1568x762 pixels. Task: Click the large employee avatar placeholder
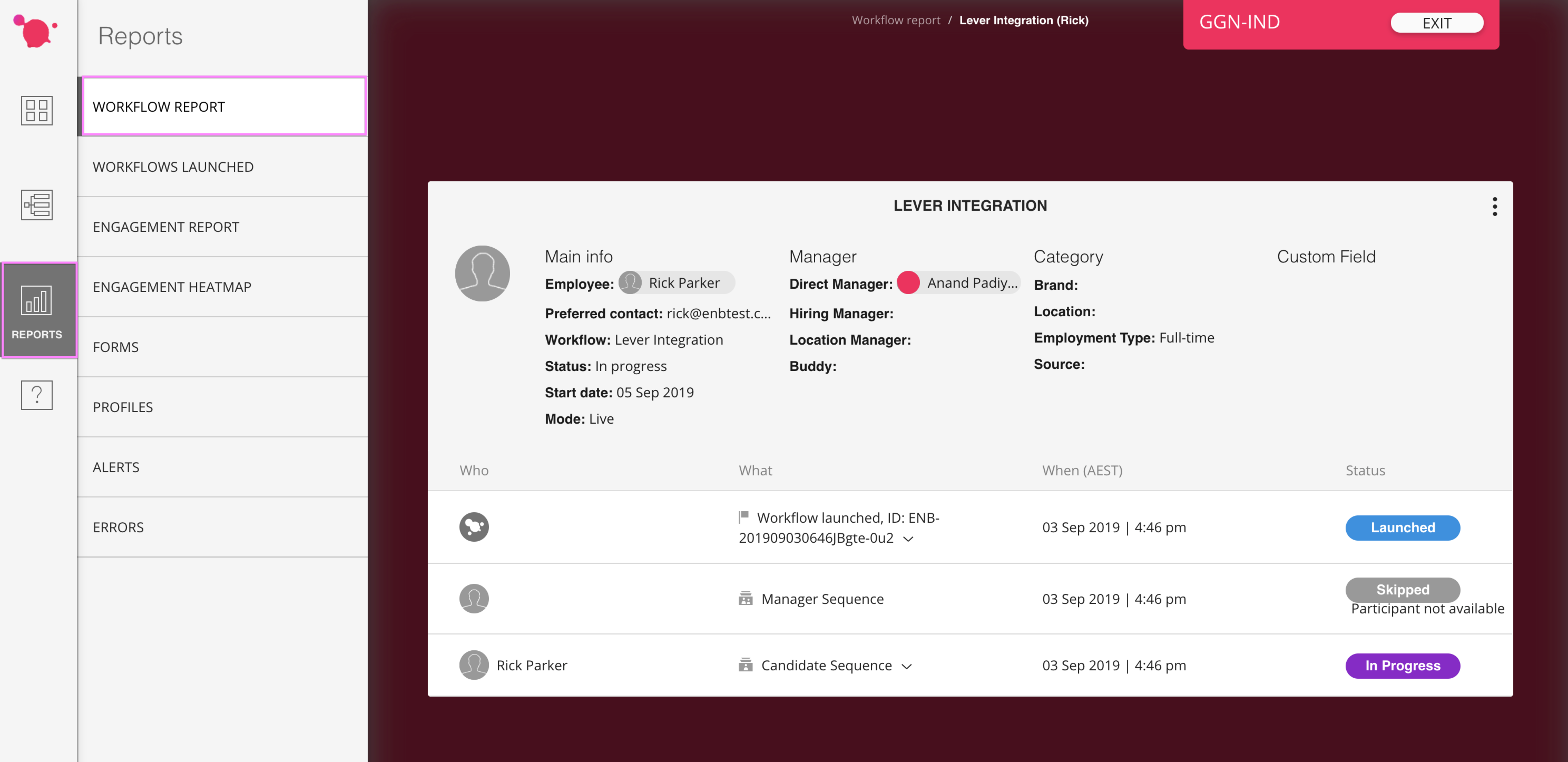pos(482,273)
